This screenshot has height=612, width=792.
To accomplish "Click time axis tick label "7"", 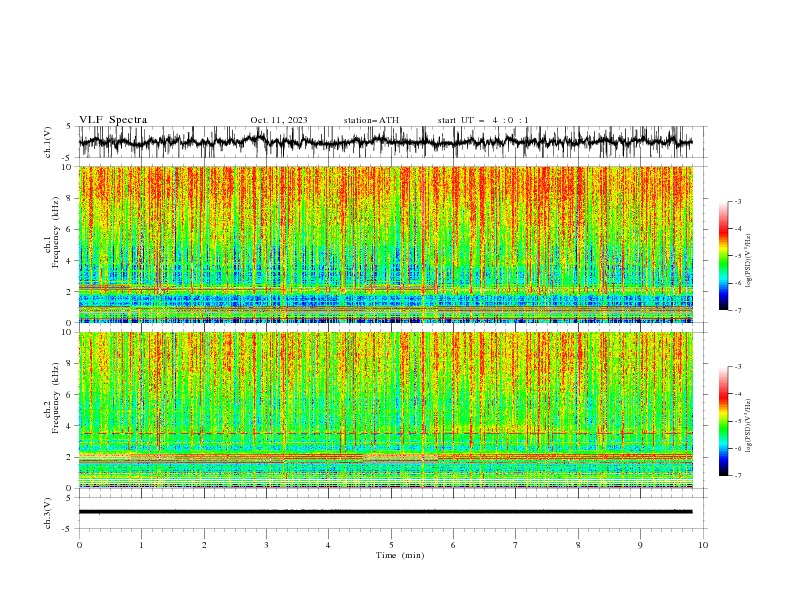I will pos(516,545).
